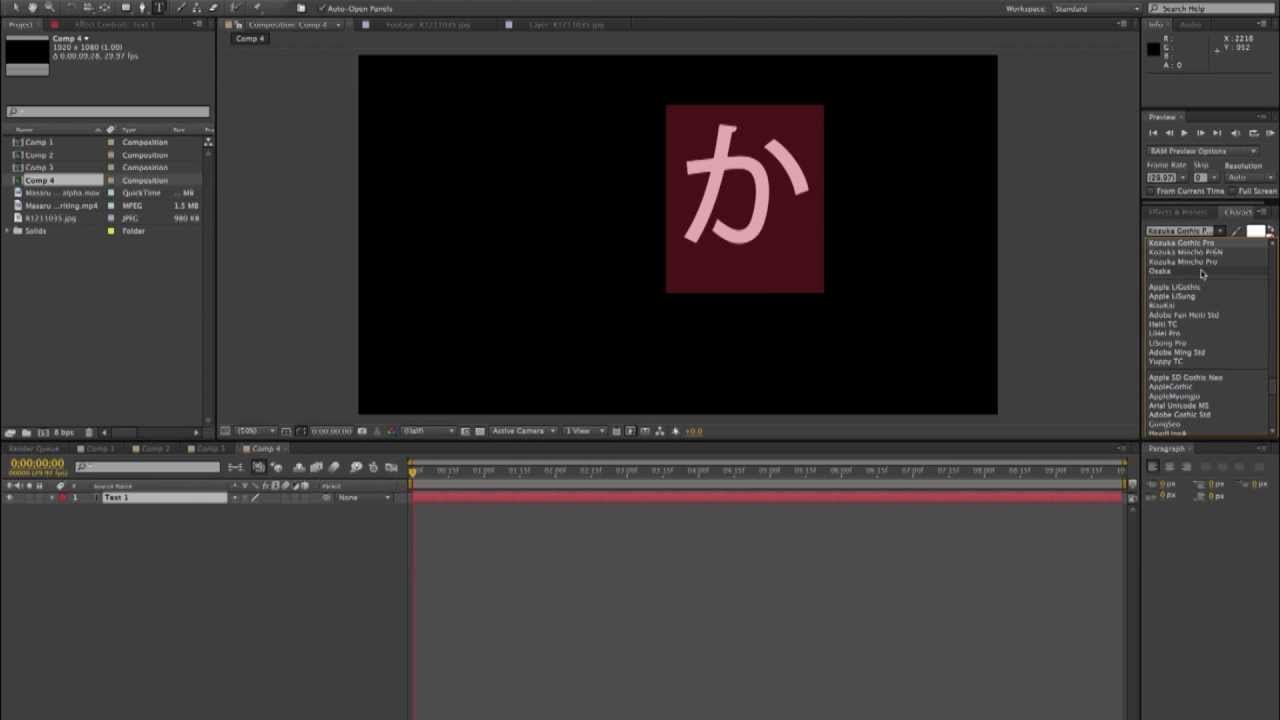
Task: Open the viewer magnification 50% dropdown
Action: (x=253, y=431)
